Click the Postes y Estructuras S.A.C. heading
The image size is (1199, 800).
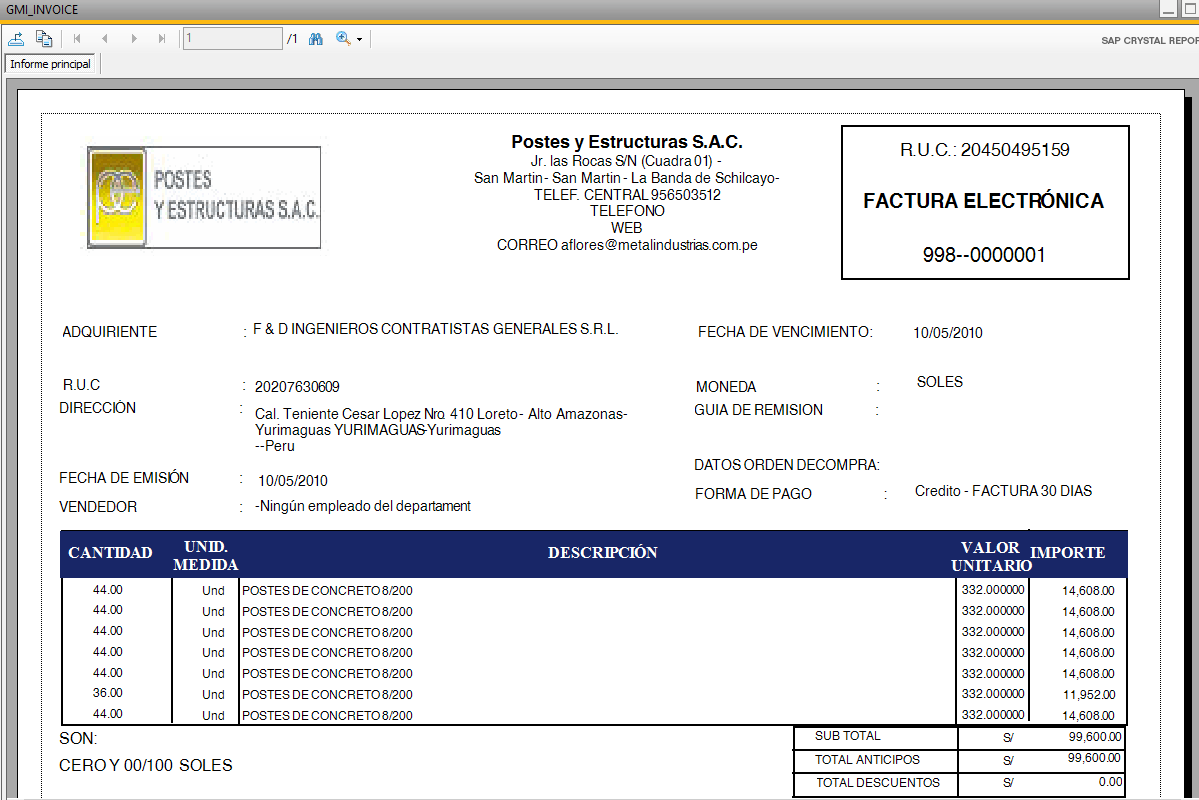point(627,141)
